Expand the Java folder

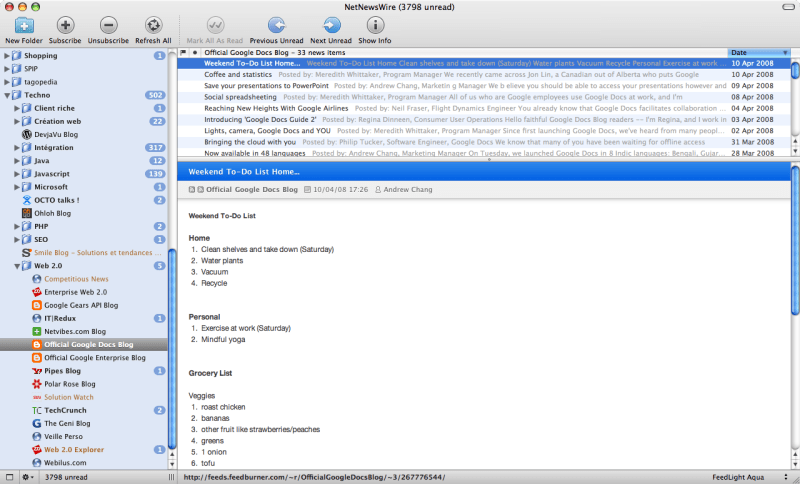17,161
